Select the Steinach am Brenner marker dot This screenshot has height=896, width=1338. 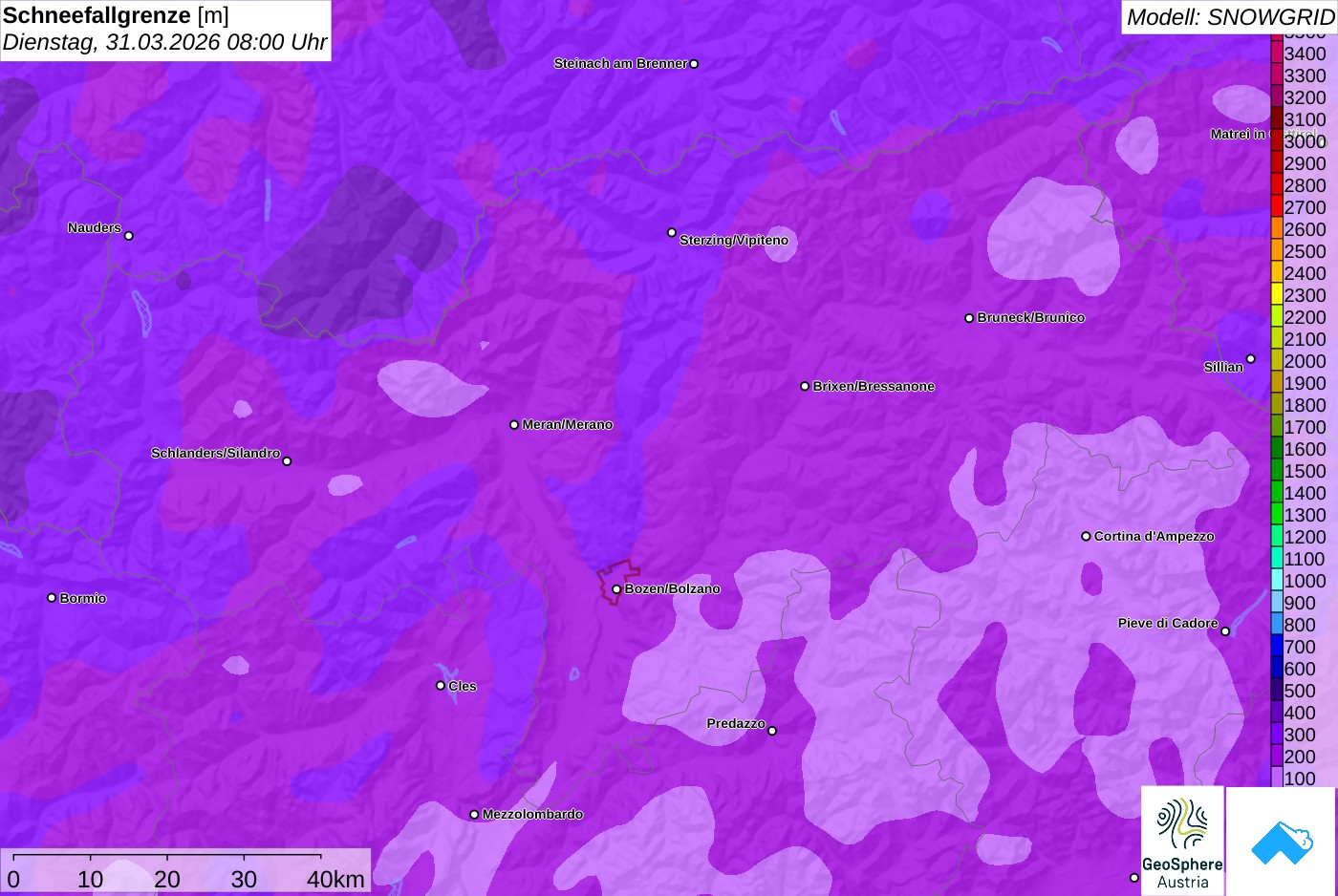pos(694,64)
